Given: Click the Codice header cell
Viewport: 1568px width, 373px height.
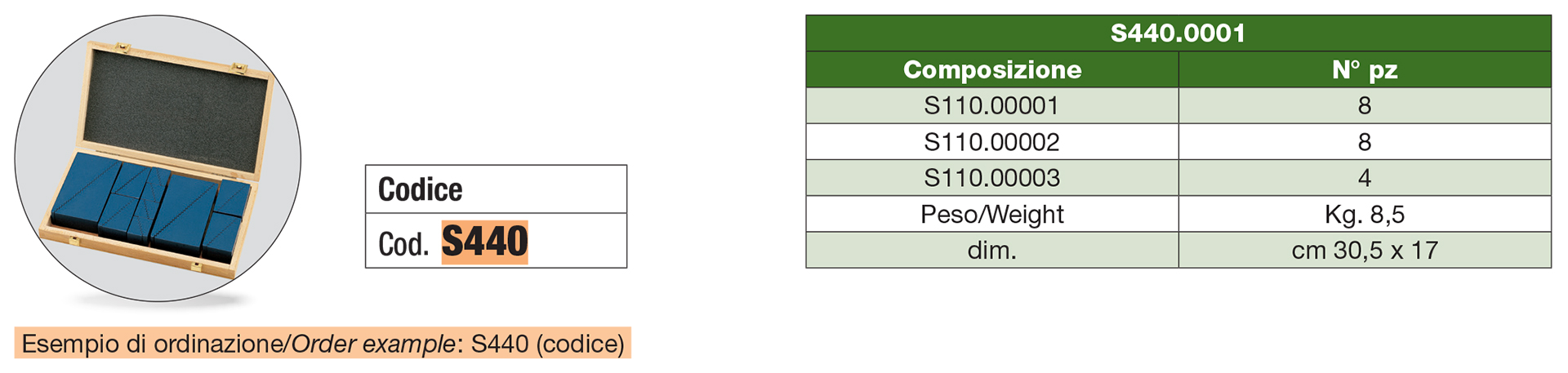Looking at the screenshot, I should tap(496, 189).
